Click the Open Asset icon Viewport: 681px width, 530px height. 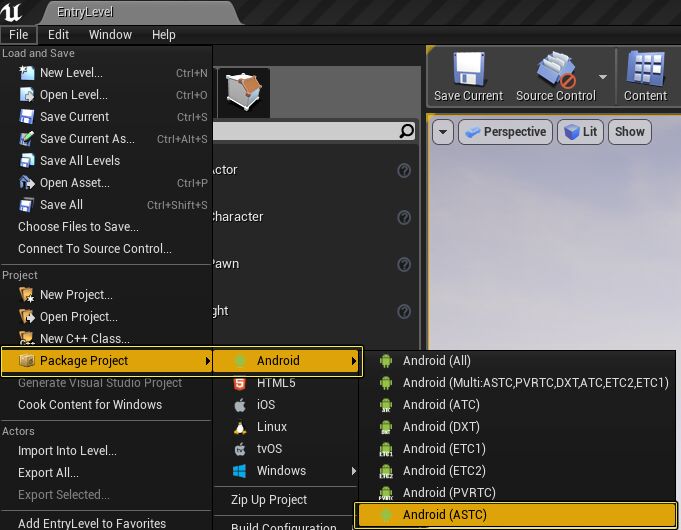click(x=26, y=182)
